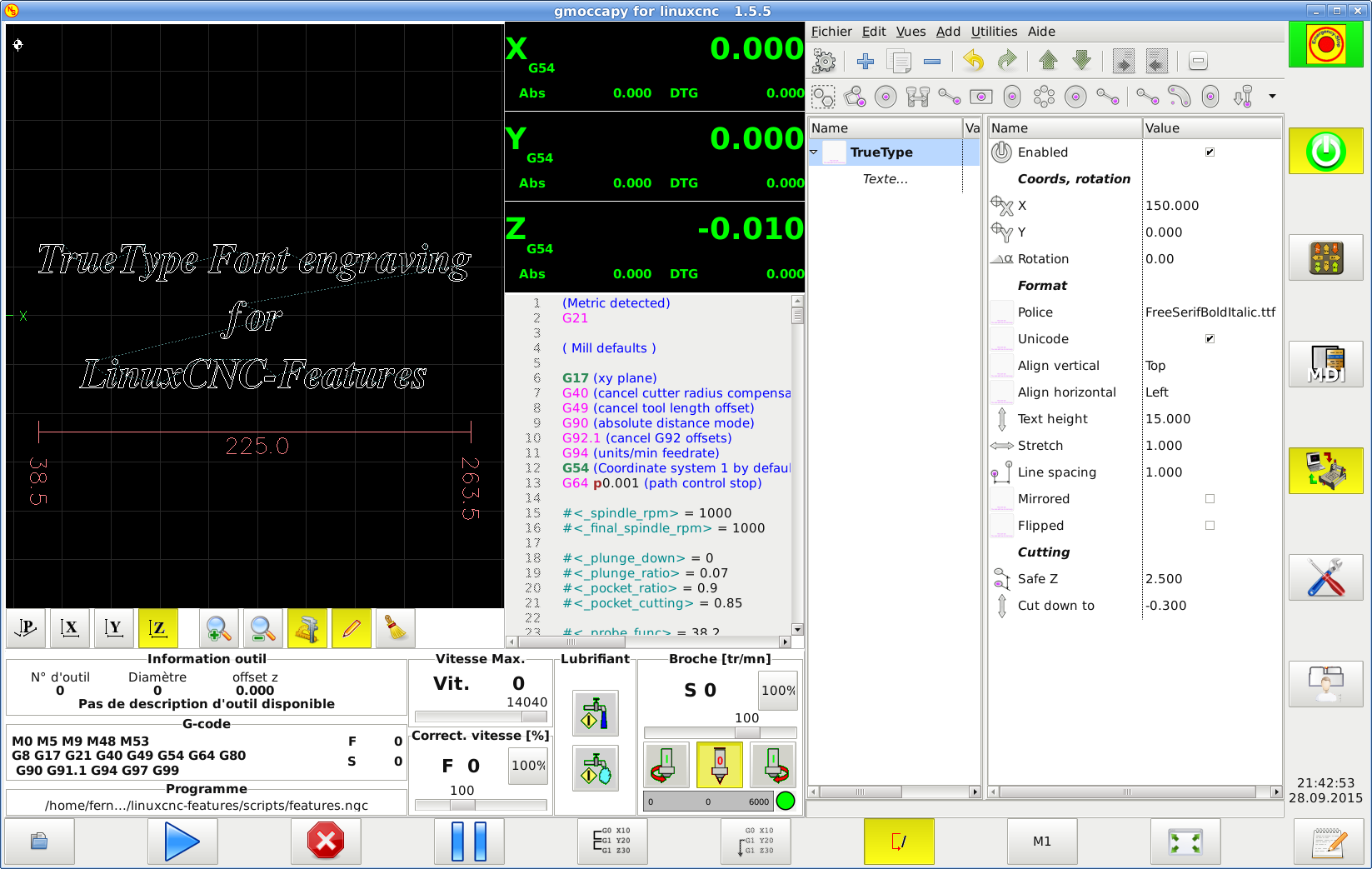
Task: Open the Utilities menu
Action: click(994, 32)
